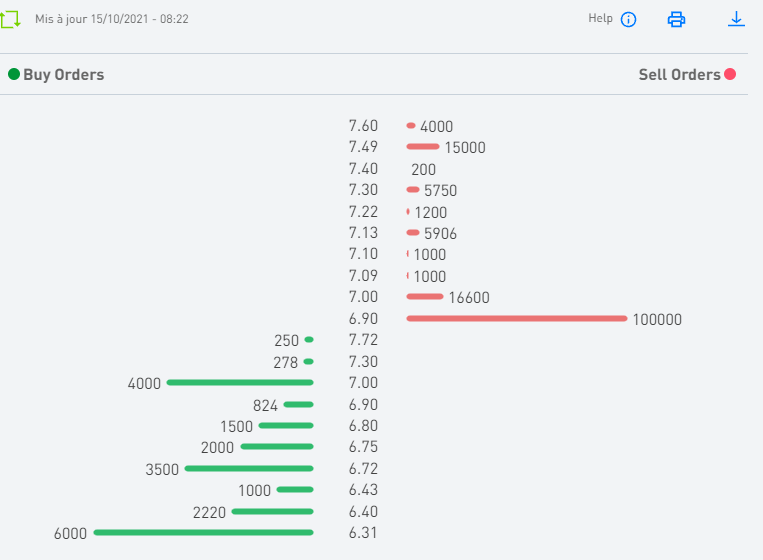Click the 100000 sell bar at 6.90
This screenshot has height=560, width=763.
coord(516,319)
